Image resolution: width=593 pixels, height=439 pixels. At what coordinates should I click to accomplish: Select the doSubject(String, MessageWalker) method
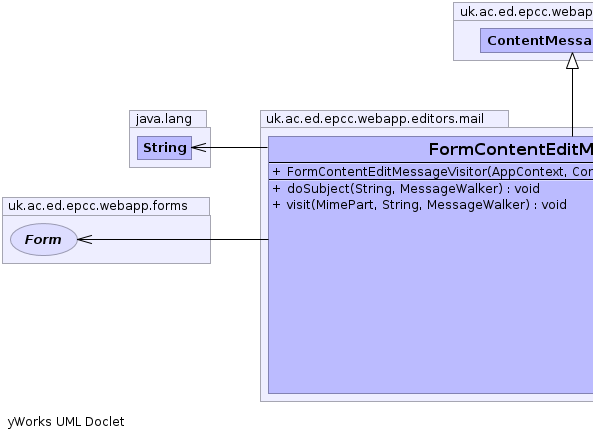coord(413,189)
